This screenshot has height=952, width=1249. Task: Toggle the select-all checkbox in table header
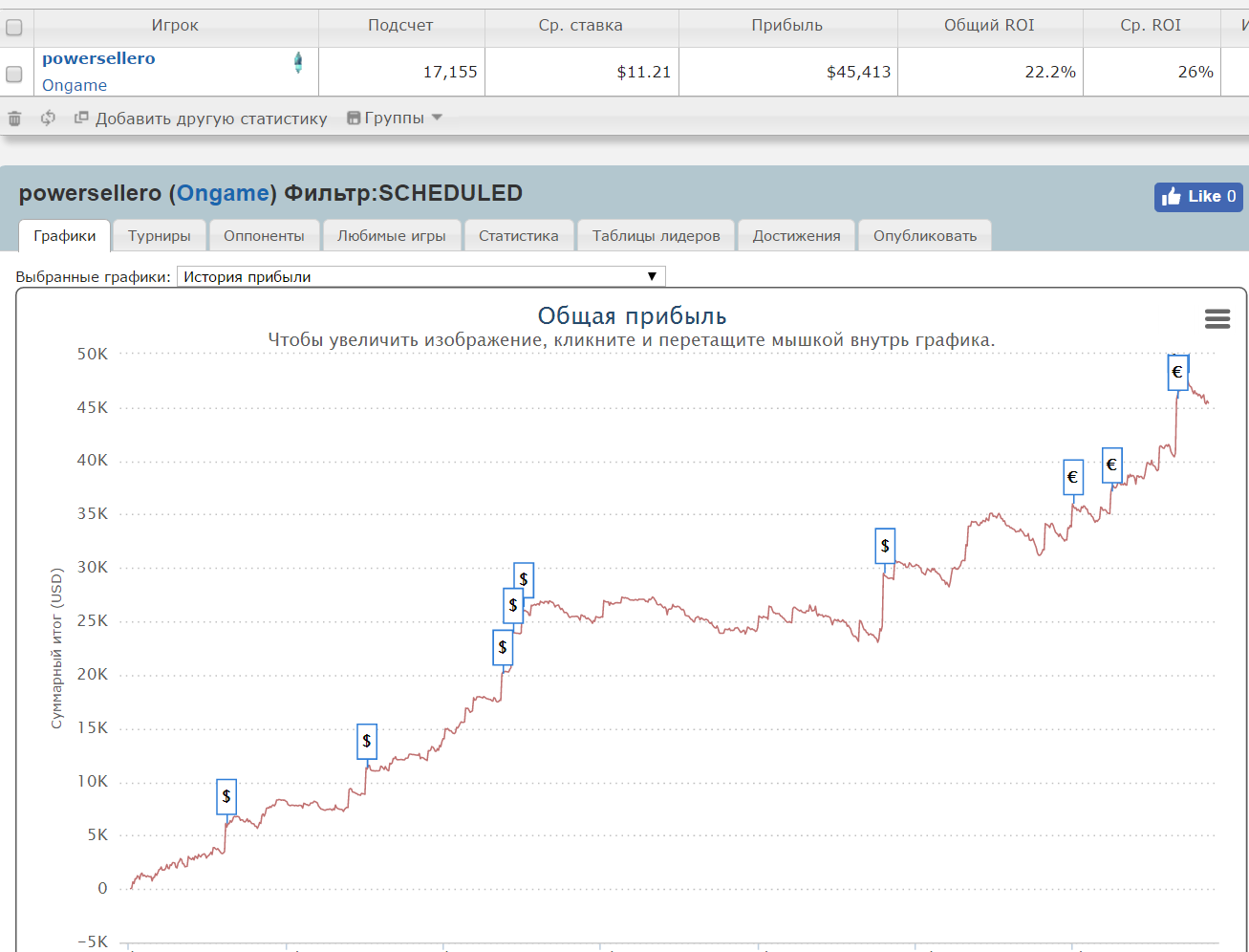[14, 27]
